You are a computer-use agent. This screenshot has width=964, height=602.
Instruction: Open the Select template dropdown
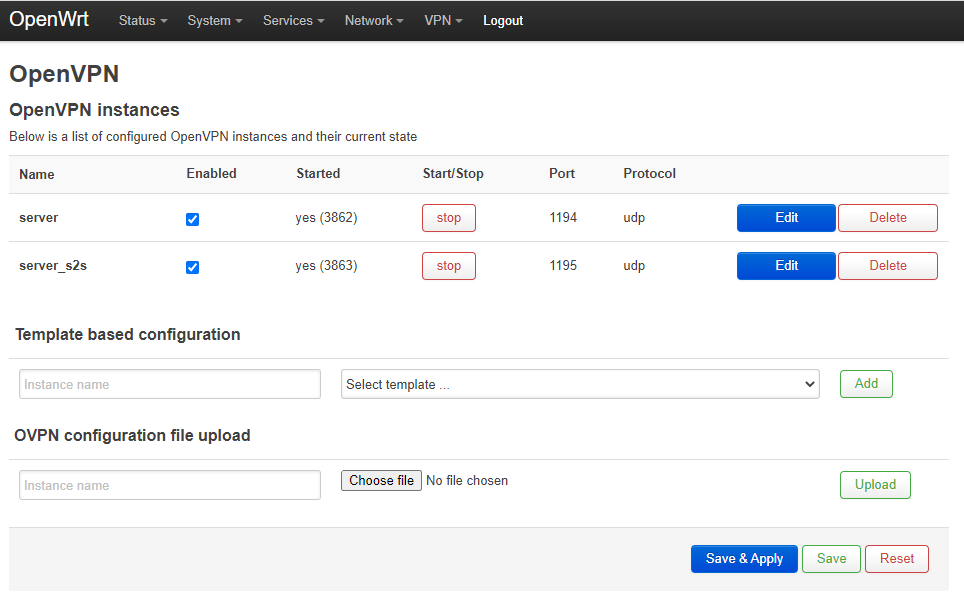[580, 384]
